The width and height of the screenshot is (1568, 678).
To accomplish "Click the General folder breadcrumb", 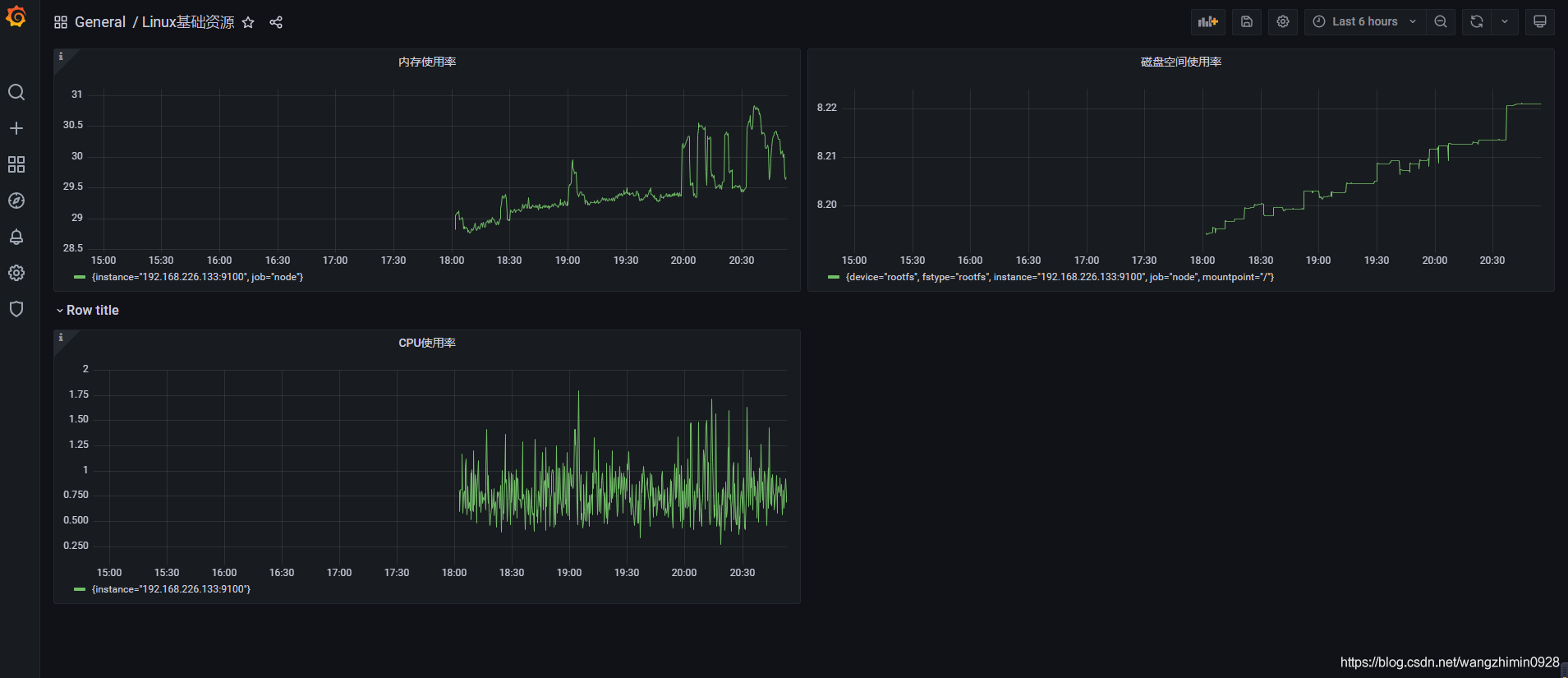I will point(100,22).
